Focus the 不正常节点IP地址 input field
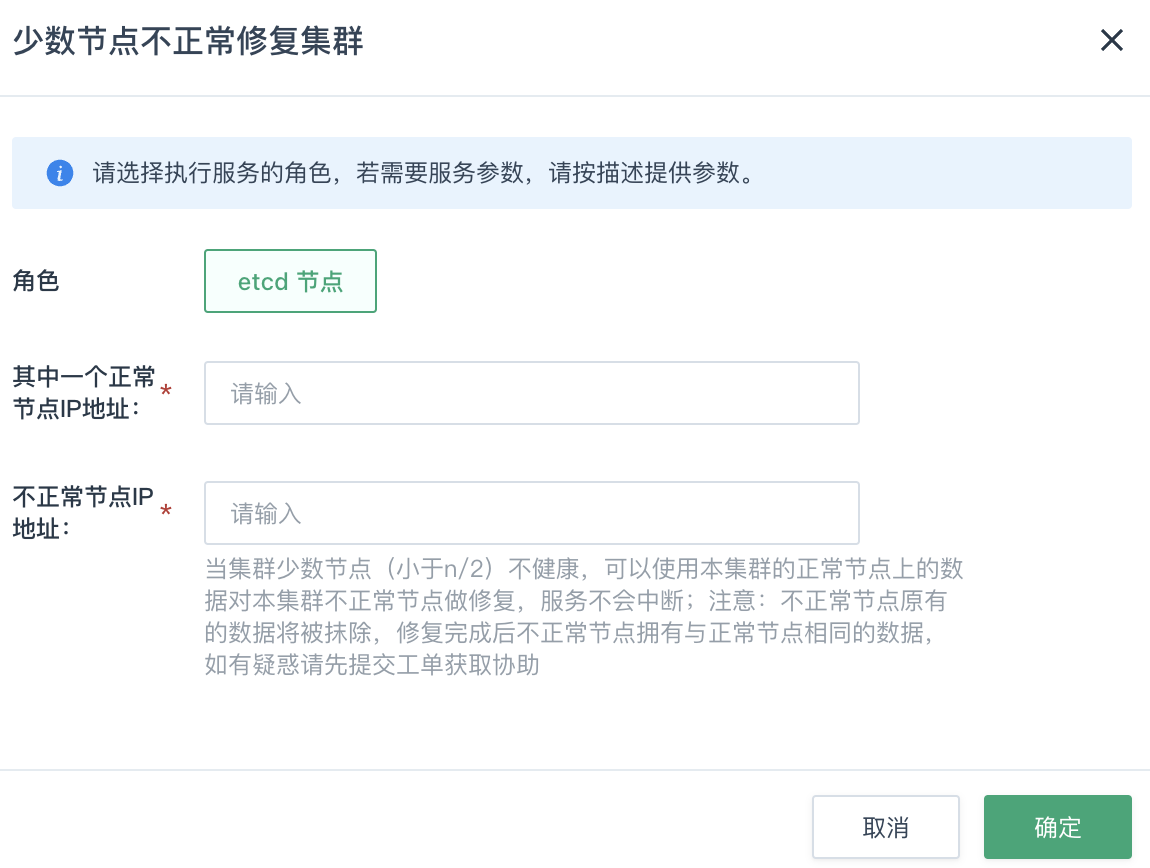This screenshot has width=1150, height=868. click(x=531, y=513)
